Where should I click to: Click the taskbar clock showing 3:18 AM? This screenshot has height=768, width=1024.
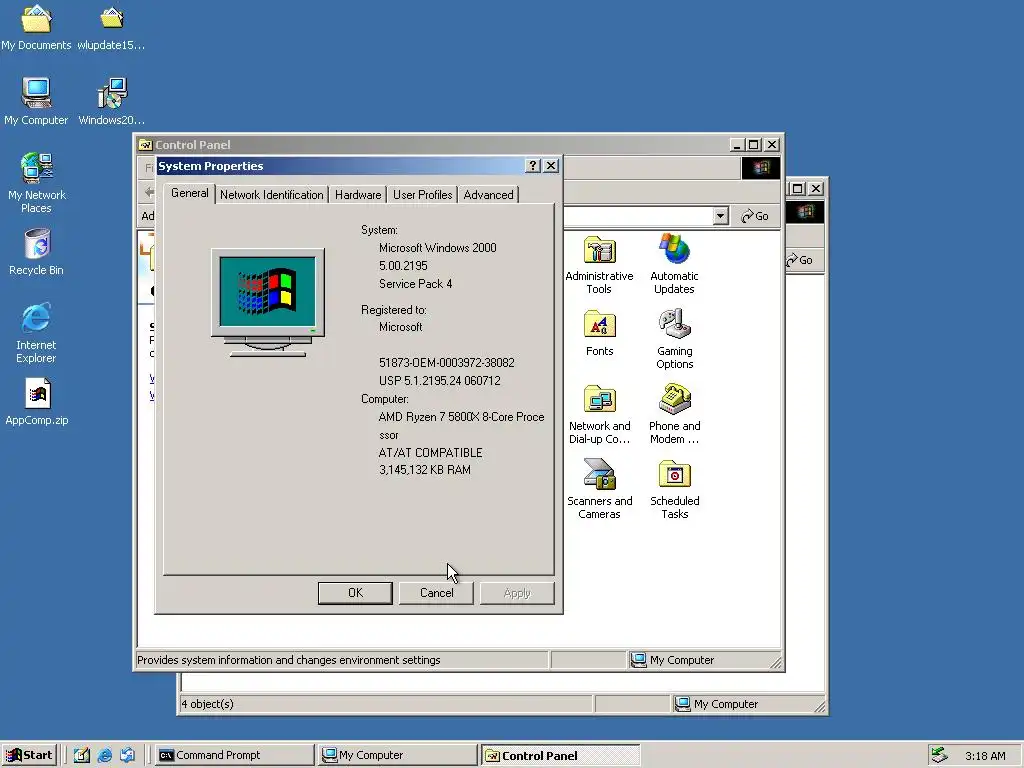tap(985, 756)
